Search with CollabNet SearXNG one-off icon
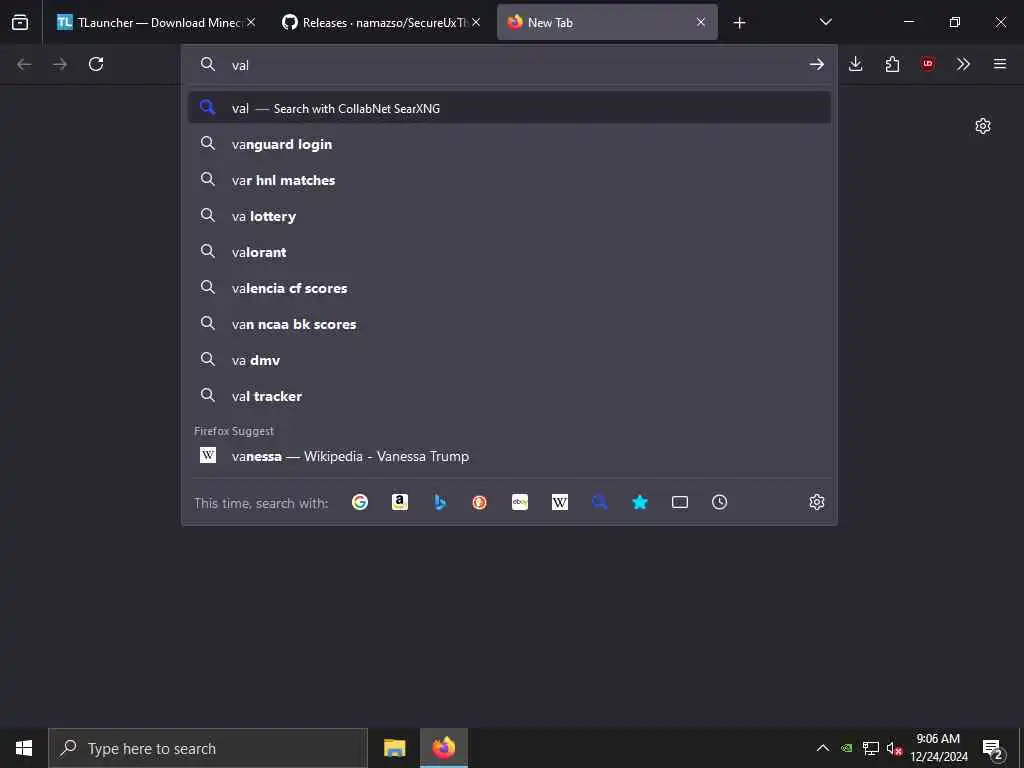This screenshot has width=1024, height=768. pos(600,502)
